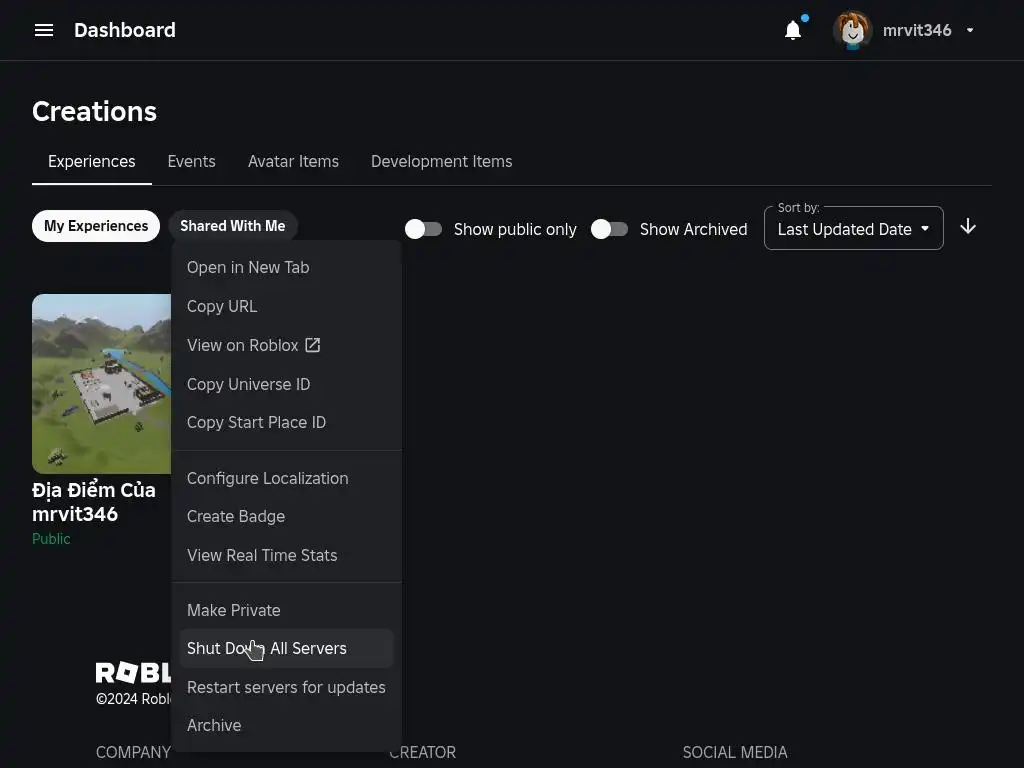Toggle Show Archived switch
1024x768 pixels.
click(x=609, y=229)
